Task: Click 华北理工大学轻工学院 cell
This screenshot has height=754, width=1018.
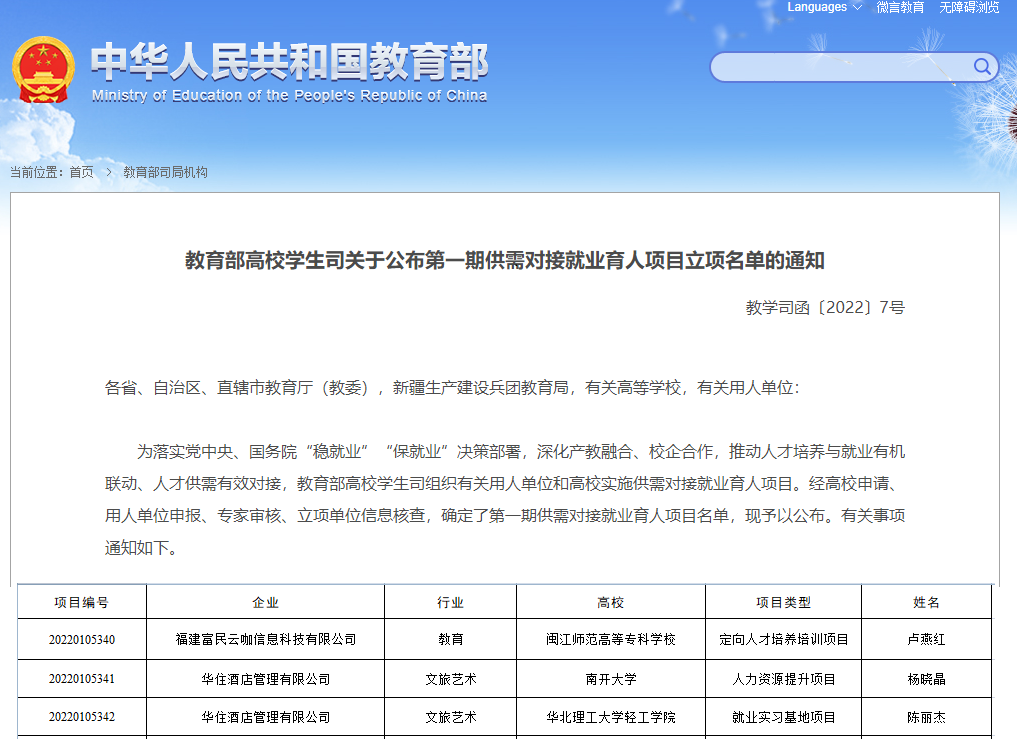Action: click(611, 717)
